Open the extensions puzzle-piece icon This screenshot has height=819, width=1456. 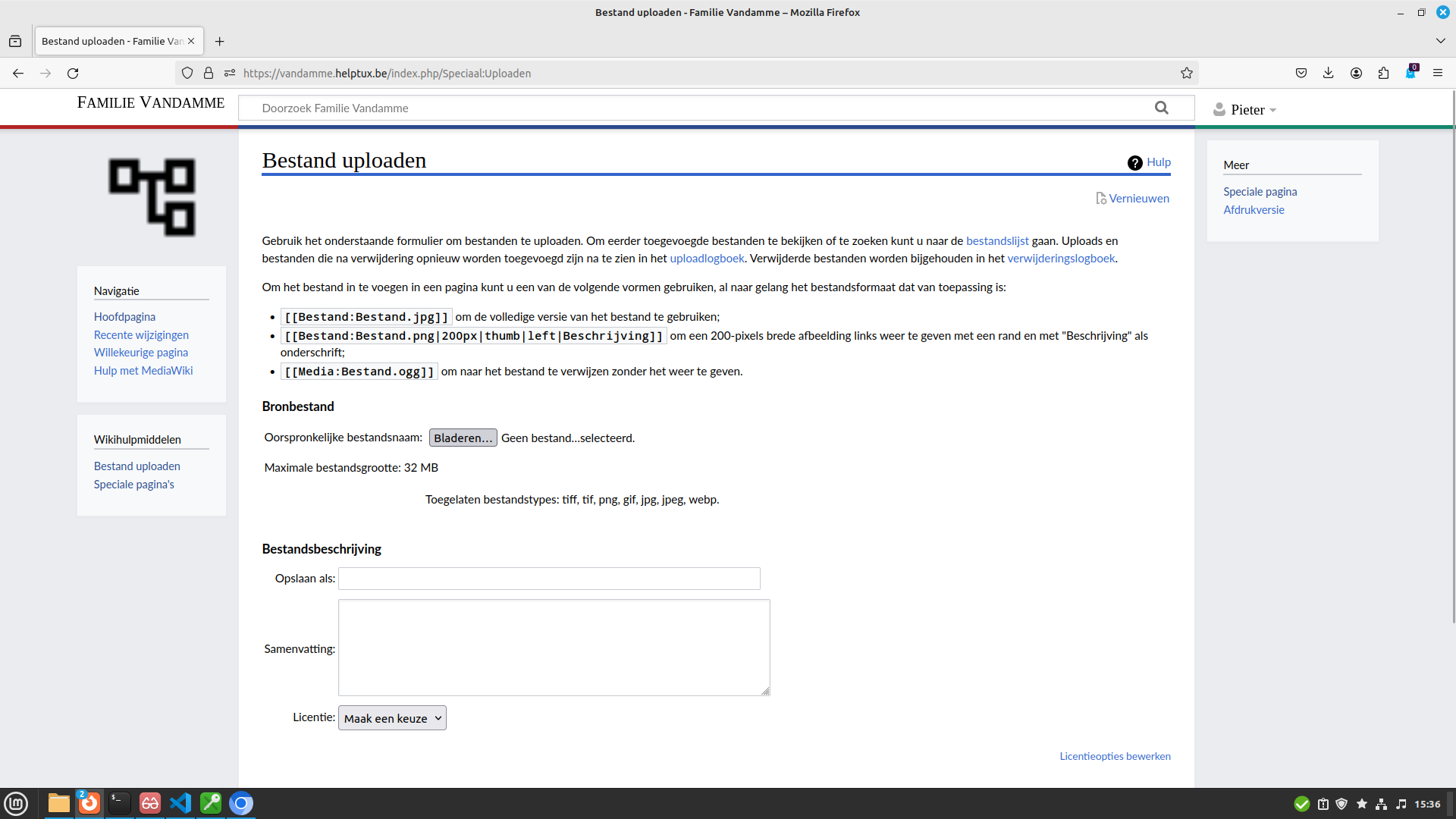pos(1383,73)
